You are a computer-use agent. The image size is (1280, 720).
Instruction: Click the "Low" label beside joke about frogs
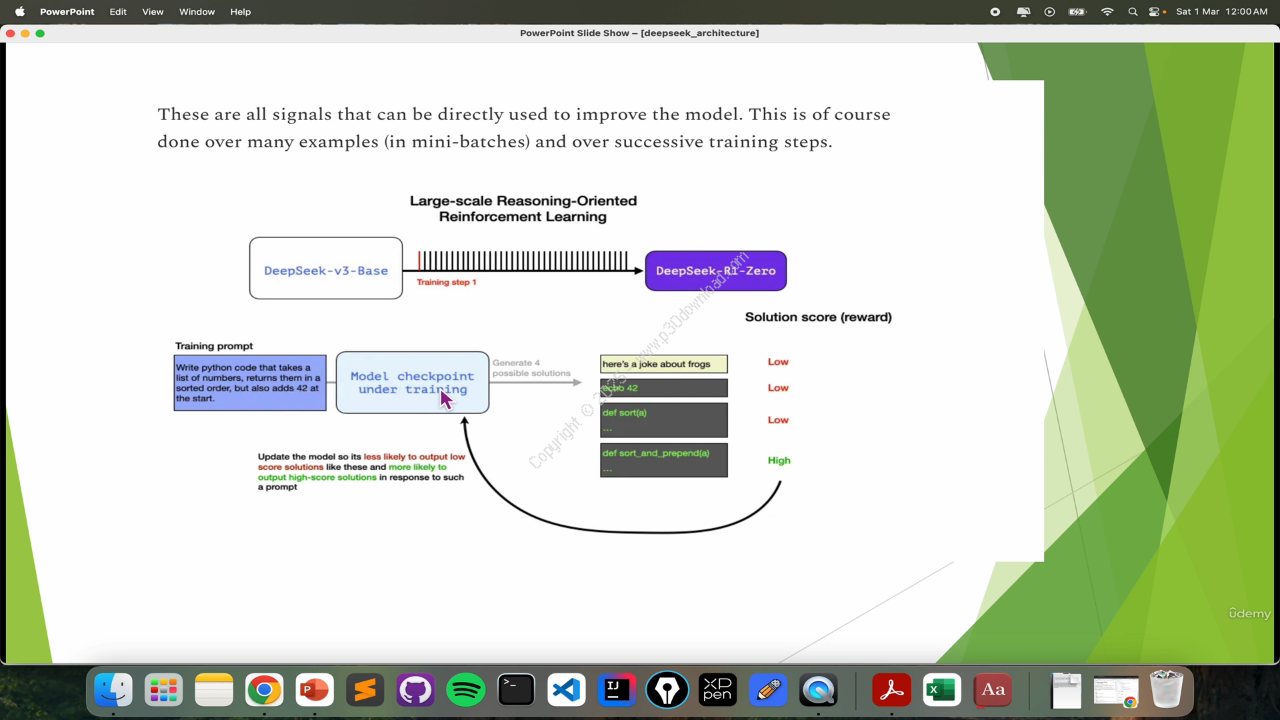[778, 362]
